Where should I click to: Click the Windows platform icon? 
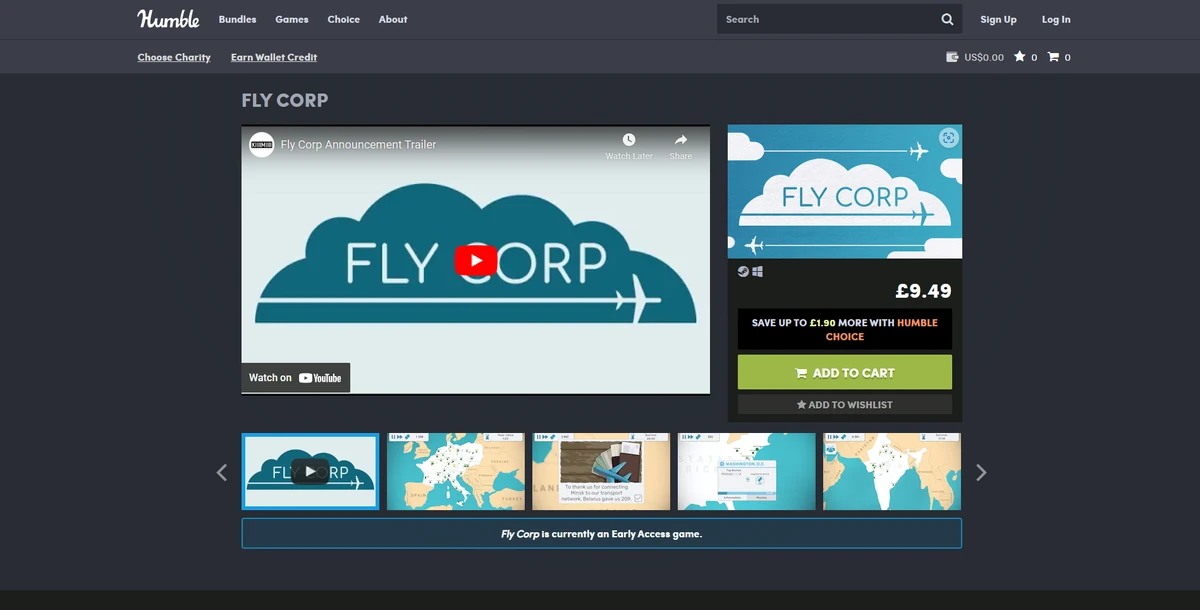point(757,270)
